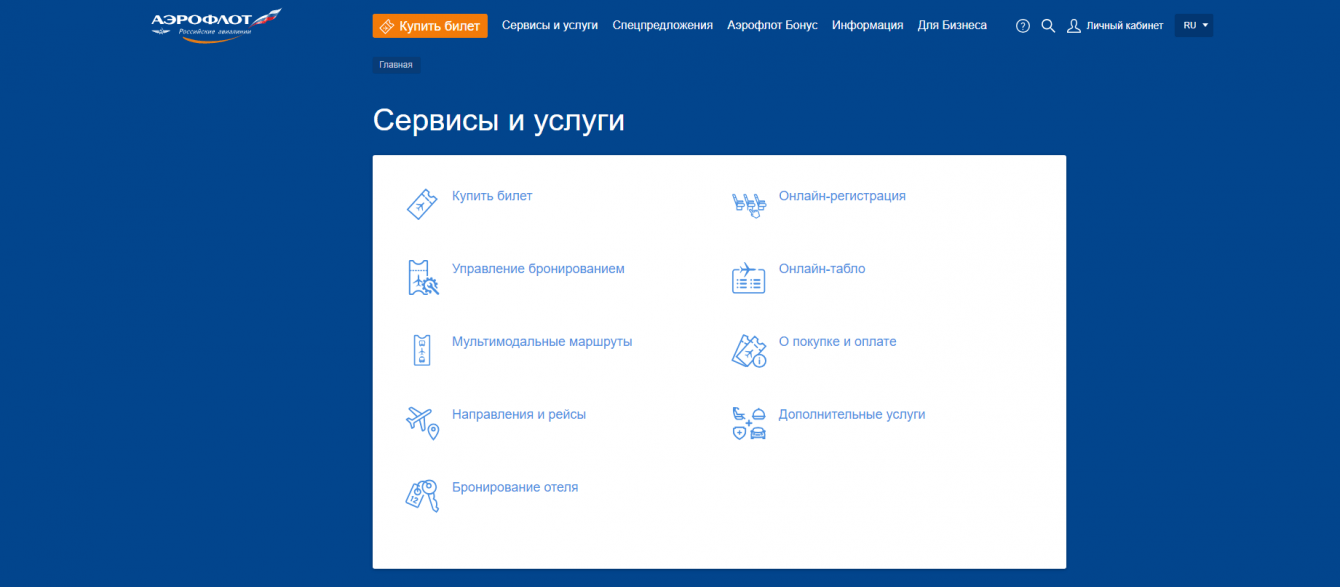The image size is (1340, 587).
Task: Click the flight board icon for Онлайн-табло
Action: (x=748, y=278)
